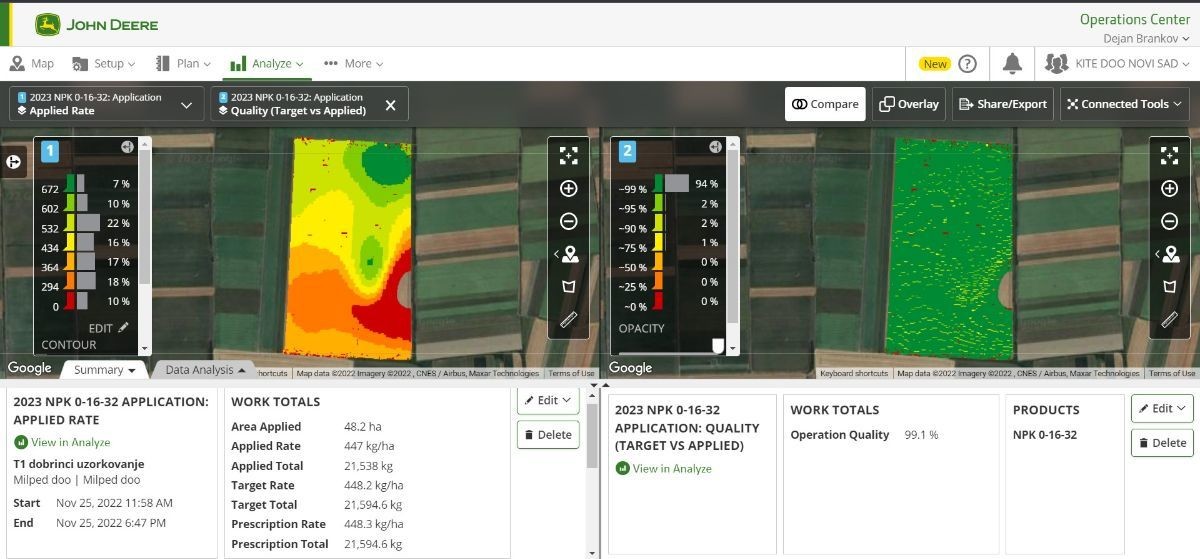Open the Applied Rate layer dropdown

click(186, 104)
